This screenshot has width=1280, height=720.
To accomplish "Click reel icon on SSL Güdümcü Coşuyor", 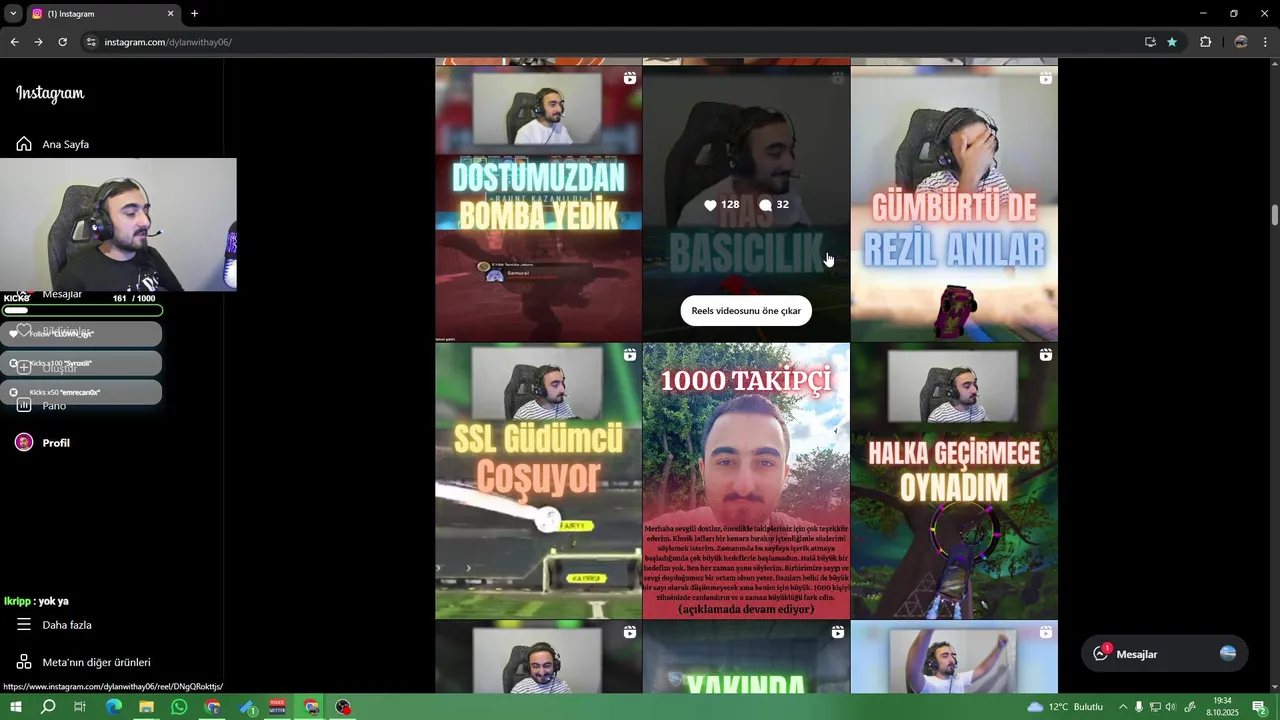I will pos(630,355).
